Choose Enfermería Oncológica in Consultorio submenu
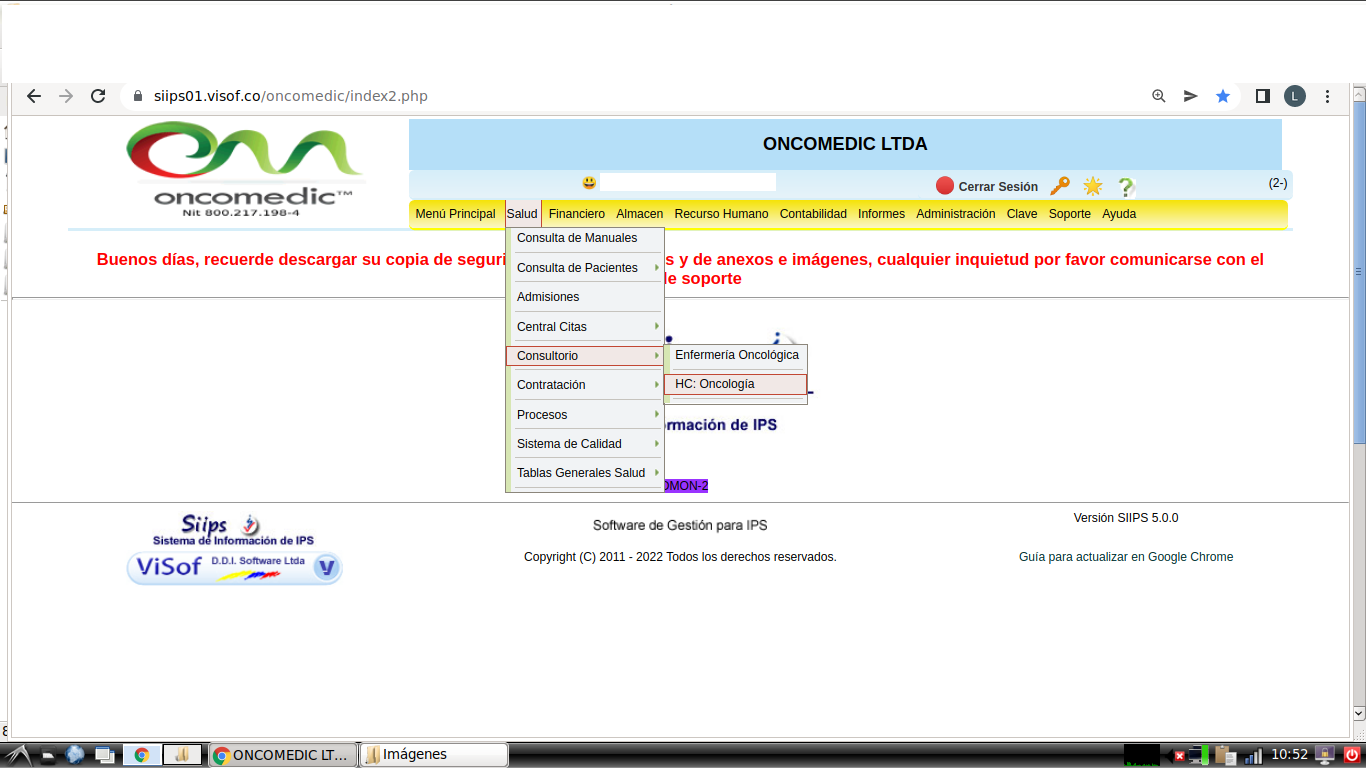 (x=737, y=355)
